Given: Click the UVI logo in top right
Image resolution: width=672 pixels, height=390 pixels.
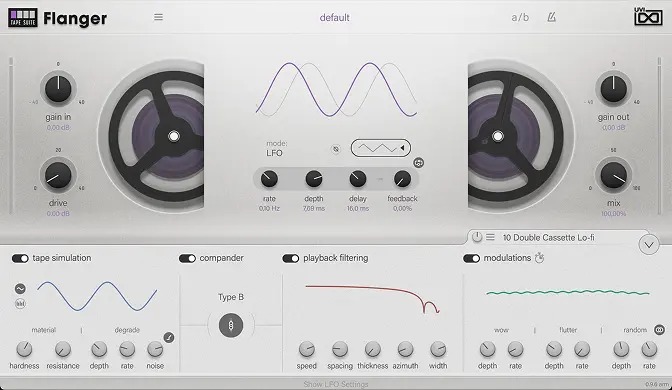Looking at the screenshot, I should click(x=648, y=17).
